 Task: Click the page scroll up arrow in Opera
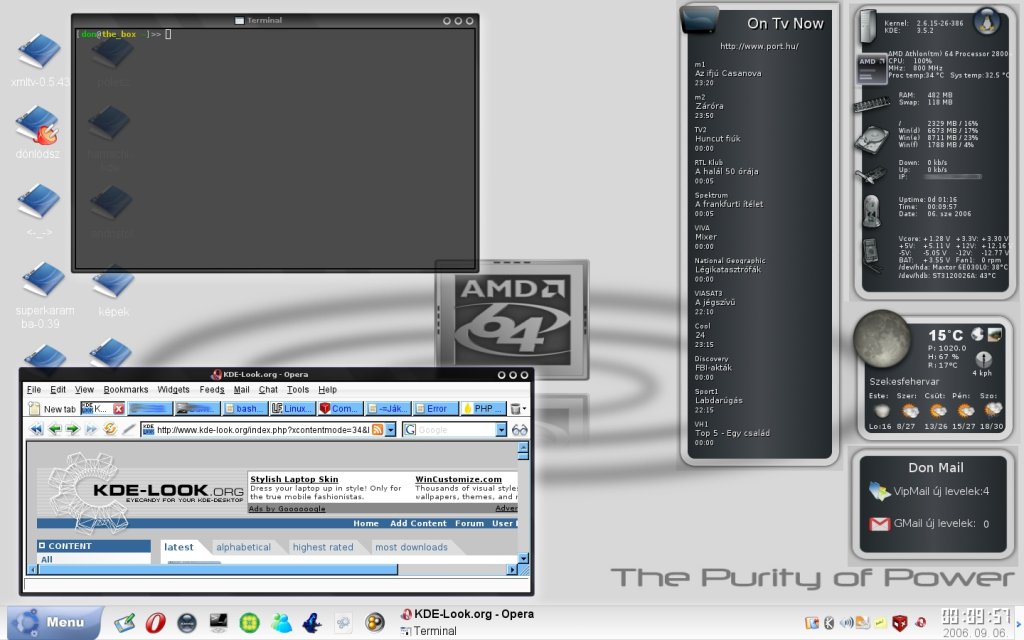pos(523,447)
